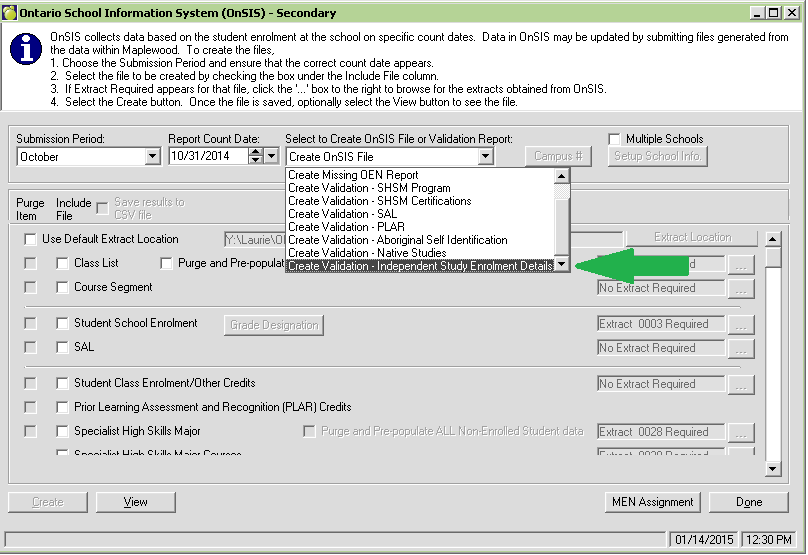This screenshot has height=555, width=808.
Task: Click browse '...' button beside Student Class Enrolment
Action: [x=740, y=385]
